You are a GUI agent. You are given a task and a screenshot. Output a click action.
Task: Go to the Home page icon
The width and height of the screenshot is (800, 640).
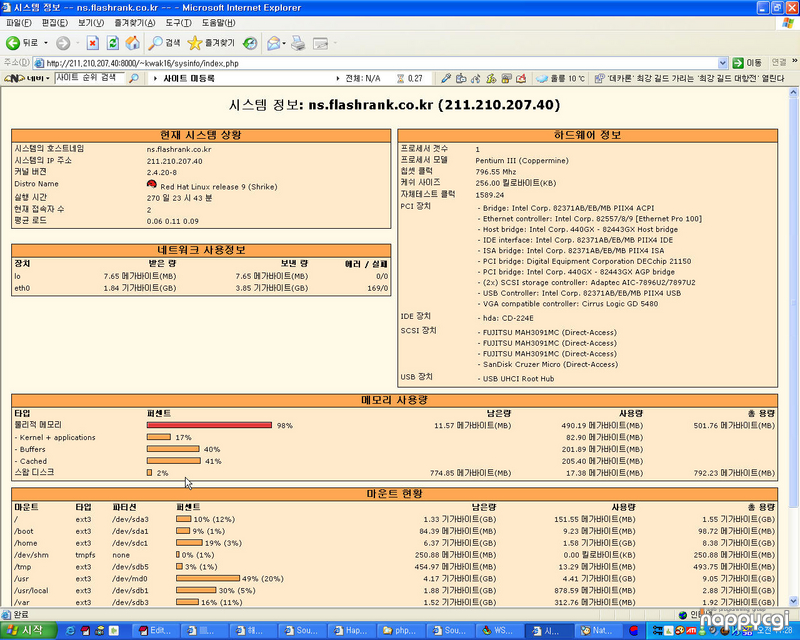133,43
